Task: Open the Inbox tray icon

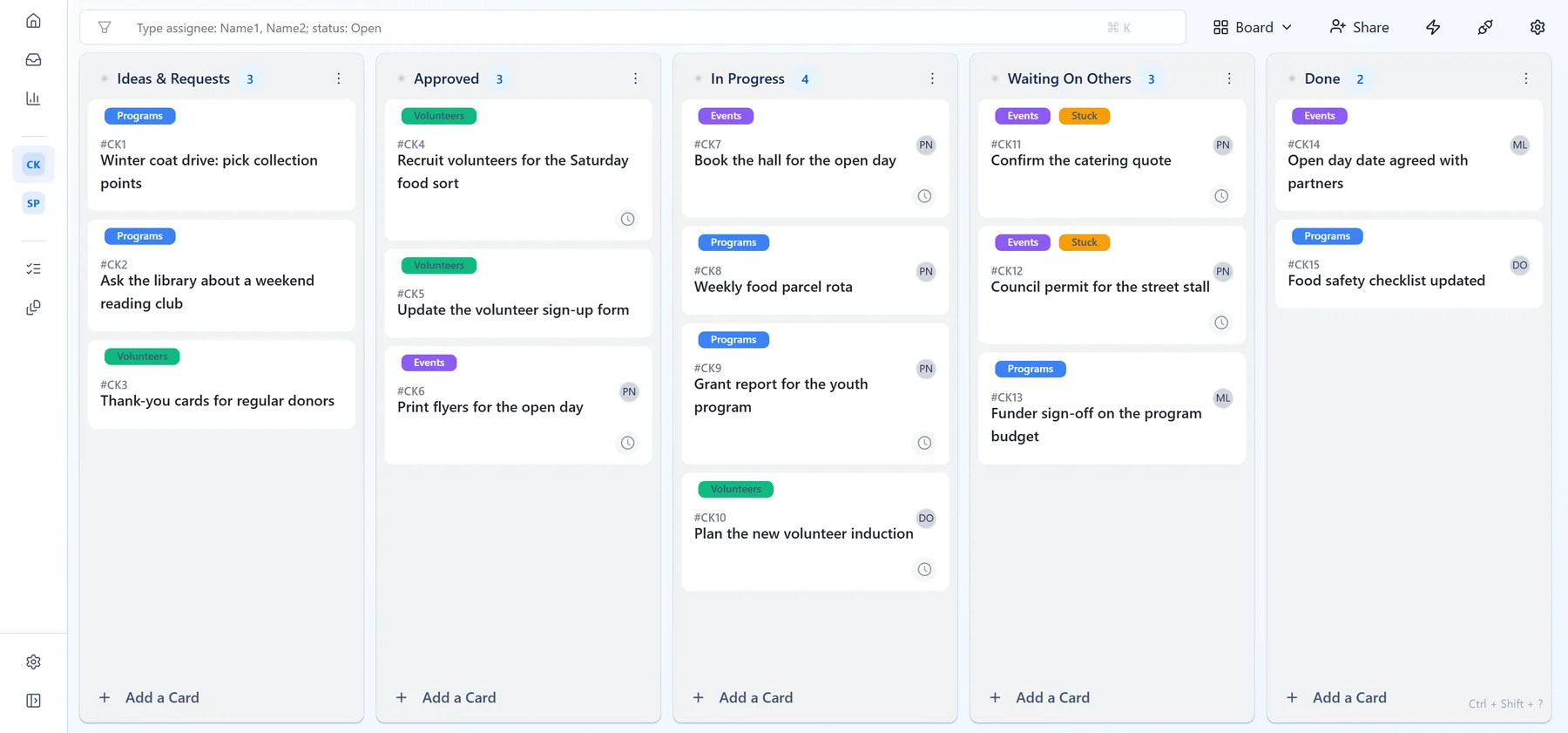Action: point(33,59)
